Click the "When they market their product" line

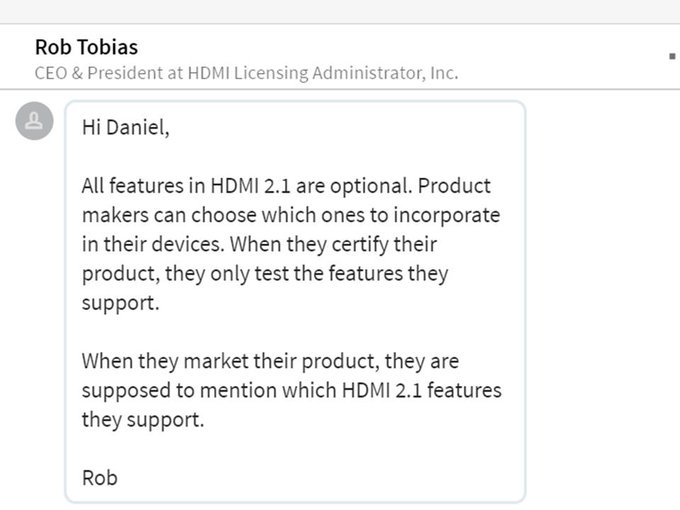[x=270, y=361]
